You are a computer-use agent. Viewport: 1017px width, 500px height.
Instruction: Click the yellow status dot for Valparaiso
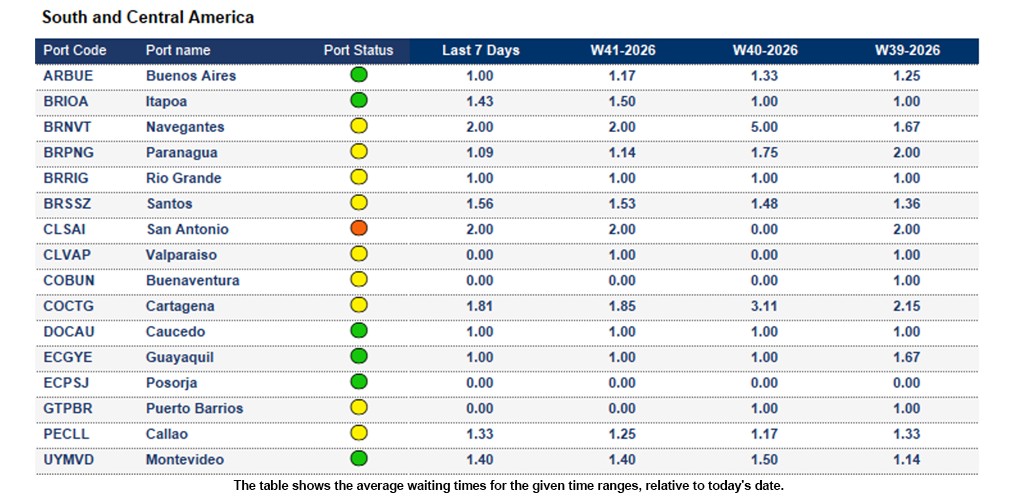[x=359, y=254]
